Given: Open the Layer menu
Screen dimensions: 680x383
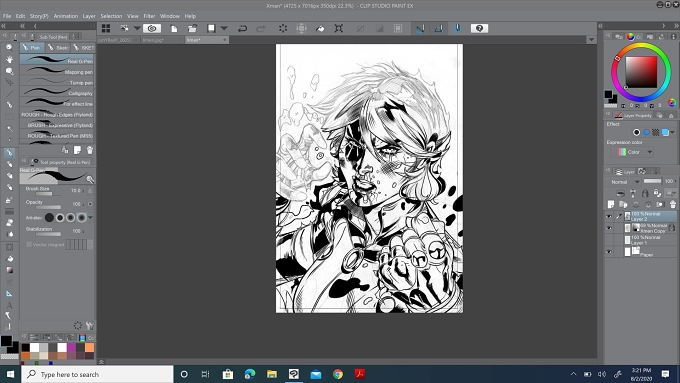Looking at the screenshot, I should tap(89, 16).
